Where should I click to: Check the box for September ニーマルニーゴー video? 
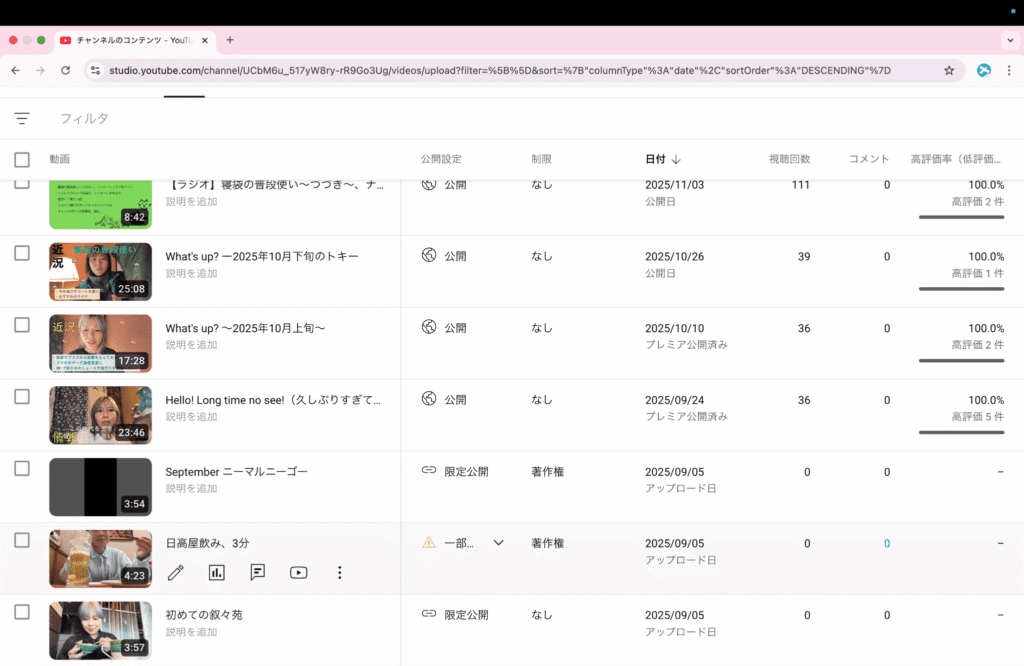tap(22, 468)
